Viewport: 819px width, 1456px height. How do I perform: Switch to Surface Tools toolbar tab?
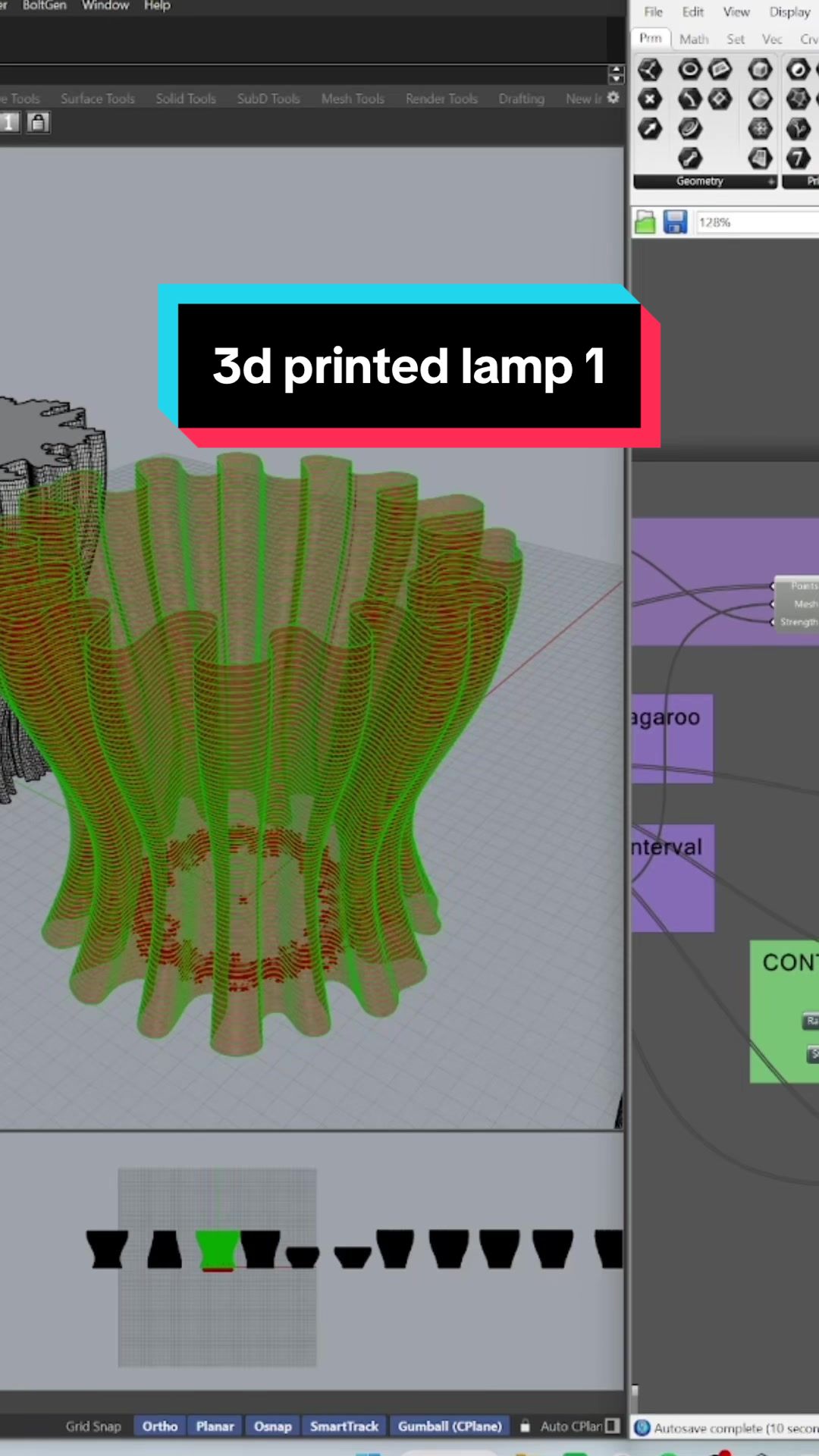tap(98, 99)
